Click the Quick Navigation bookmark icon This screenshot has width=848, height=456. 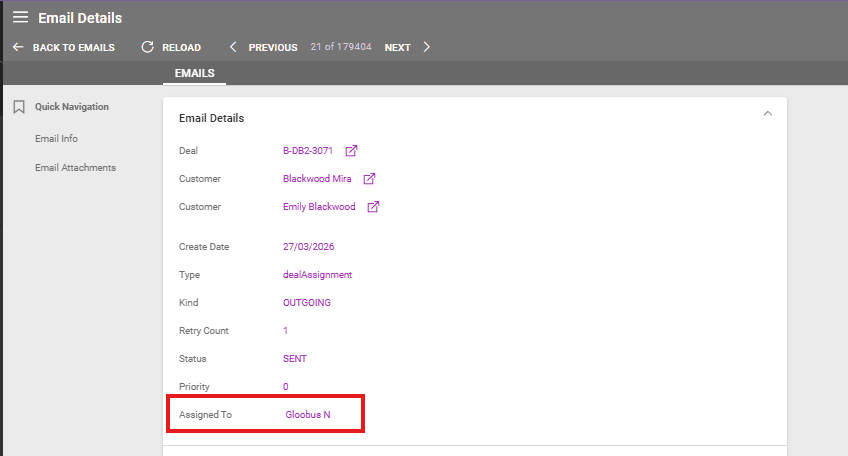click(19, 107)
